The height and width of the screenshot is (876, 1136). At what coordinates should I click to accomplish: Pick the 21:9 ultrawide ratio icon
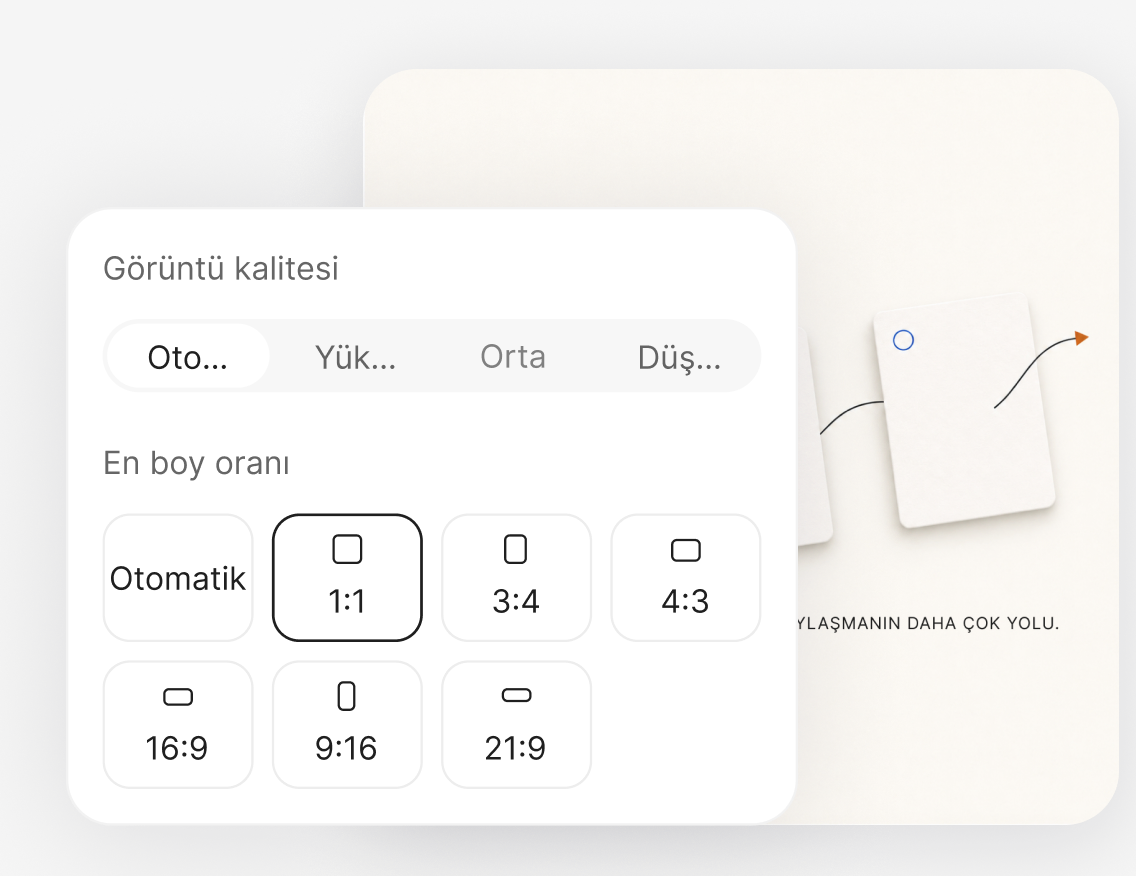517,696
